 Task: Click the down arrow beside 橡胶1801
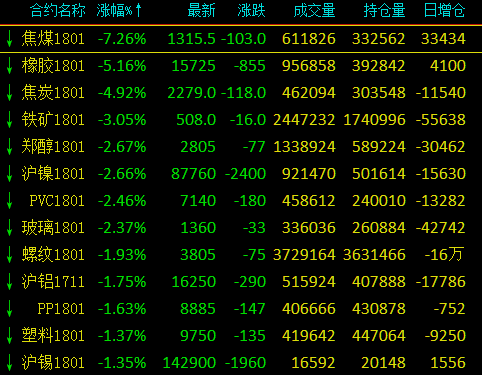pos(10,66)
